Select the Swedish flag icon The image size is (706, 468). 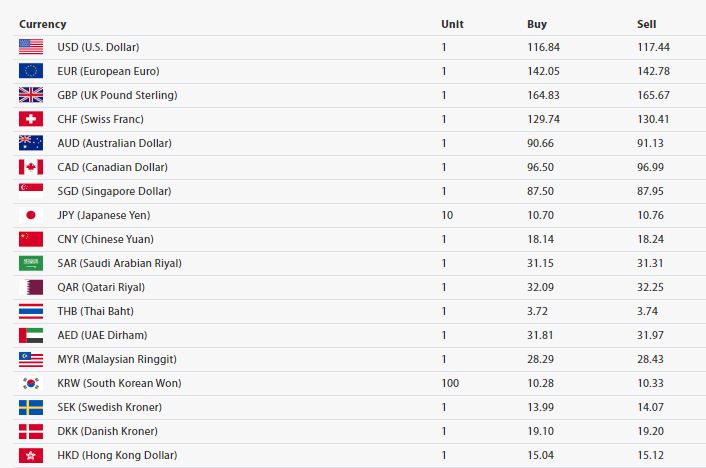tap(31, 407)
